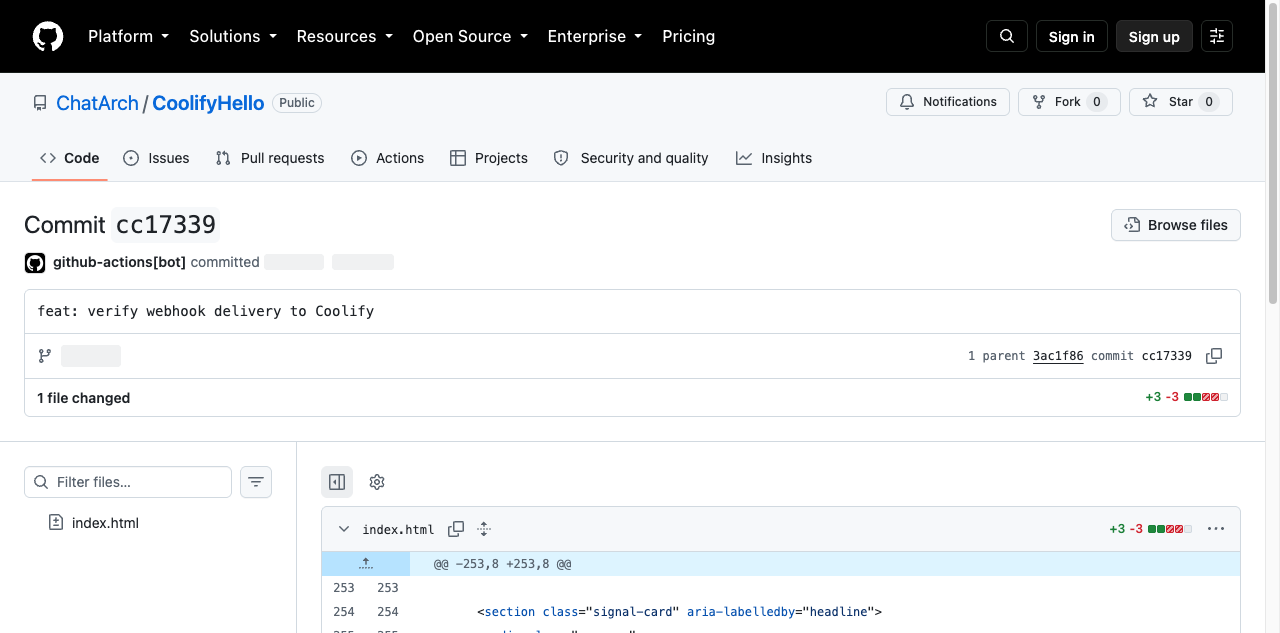Open the ChatArch owner link
The width and height of the screenshot is (1280, 633).
[97, 103]
